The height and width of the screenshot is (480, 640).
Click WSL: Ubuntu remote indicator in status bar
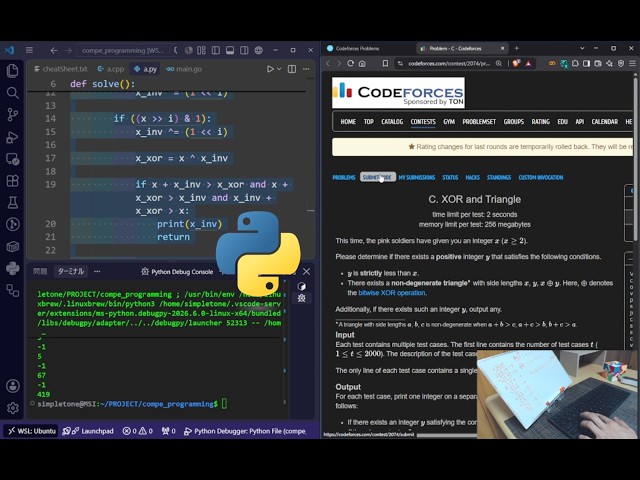tap(31, 431)
